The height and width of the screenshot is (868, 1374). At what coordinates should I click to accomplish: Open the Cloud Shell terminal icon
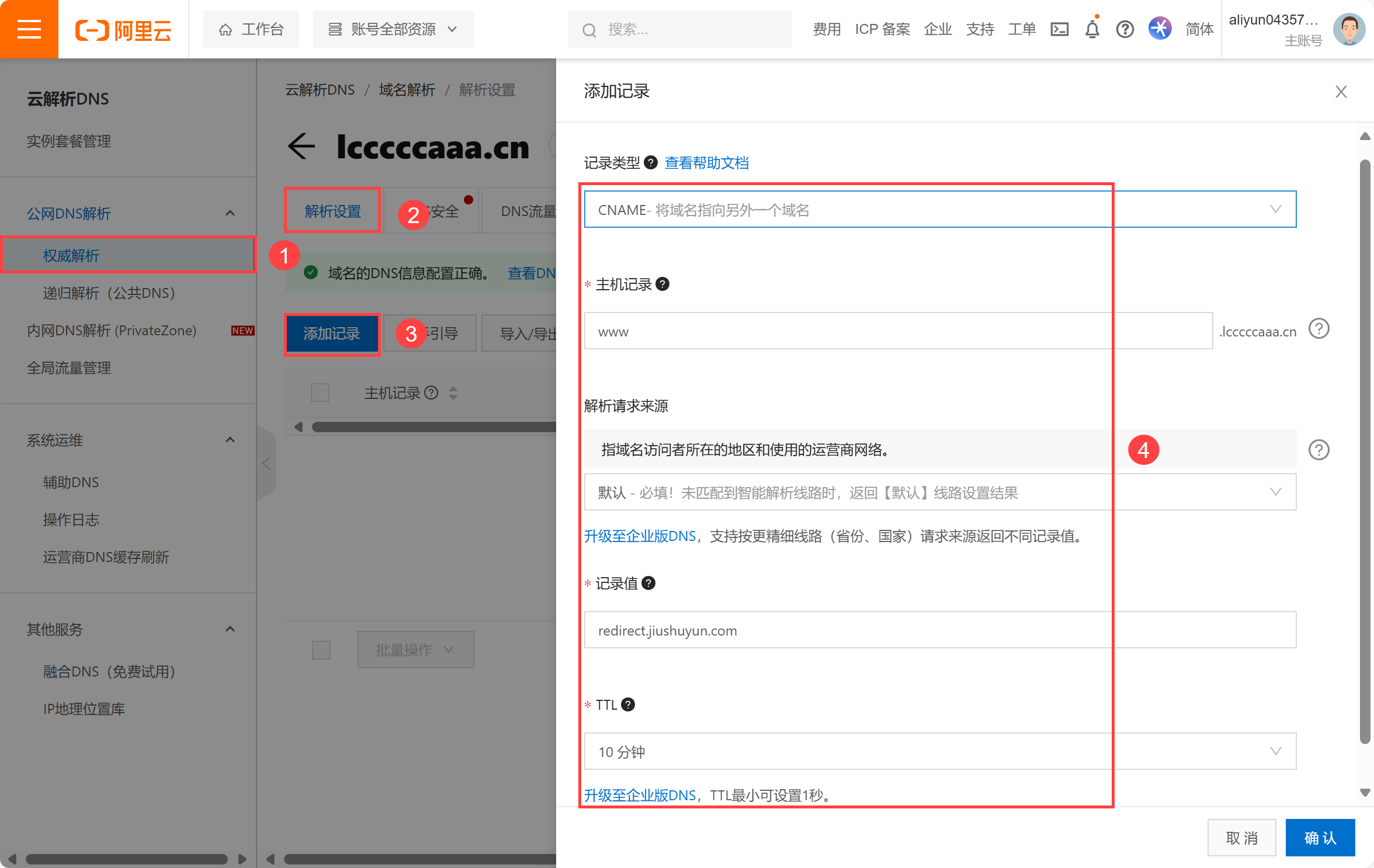pyautogui.click(x=1060, y=29)
